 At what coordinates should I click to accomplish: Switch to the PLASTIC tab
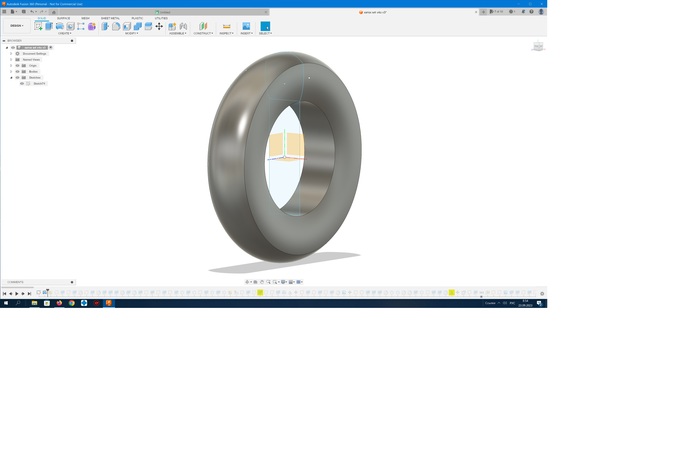(x=137, y=18)
